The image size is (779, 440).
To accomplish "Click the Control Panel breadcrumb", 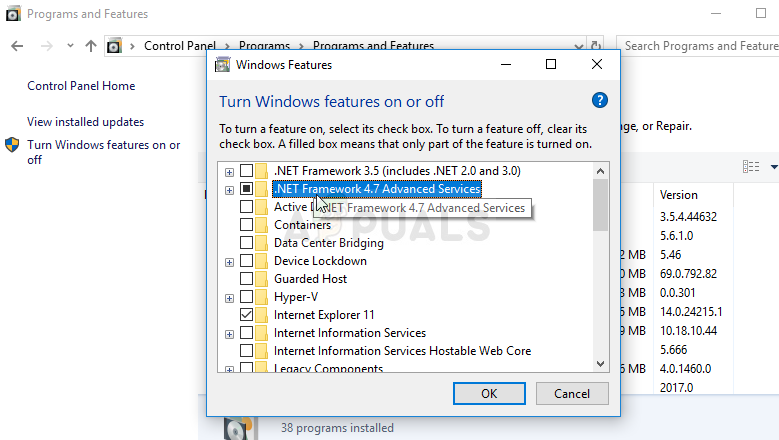I will coord(180,46).
